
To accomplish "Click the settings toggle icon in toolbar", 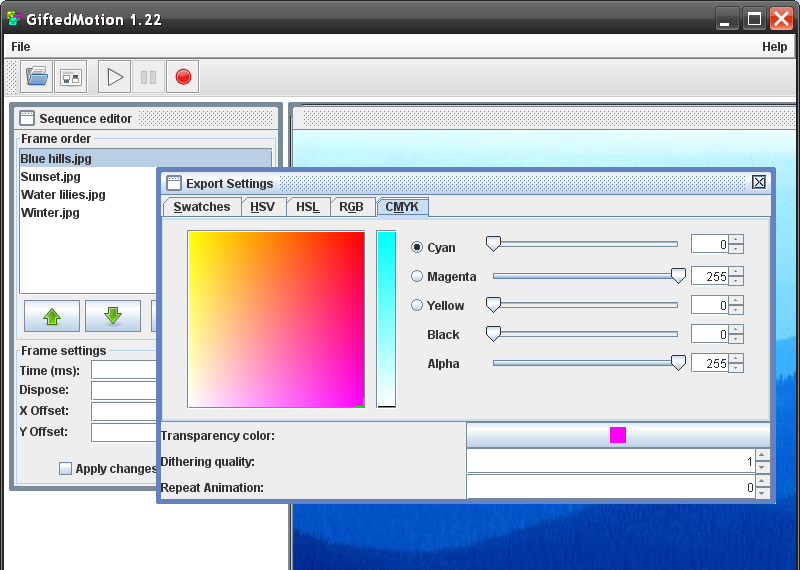I will [x=71, y=77].
